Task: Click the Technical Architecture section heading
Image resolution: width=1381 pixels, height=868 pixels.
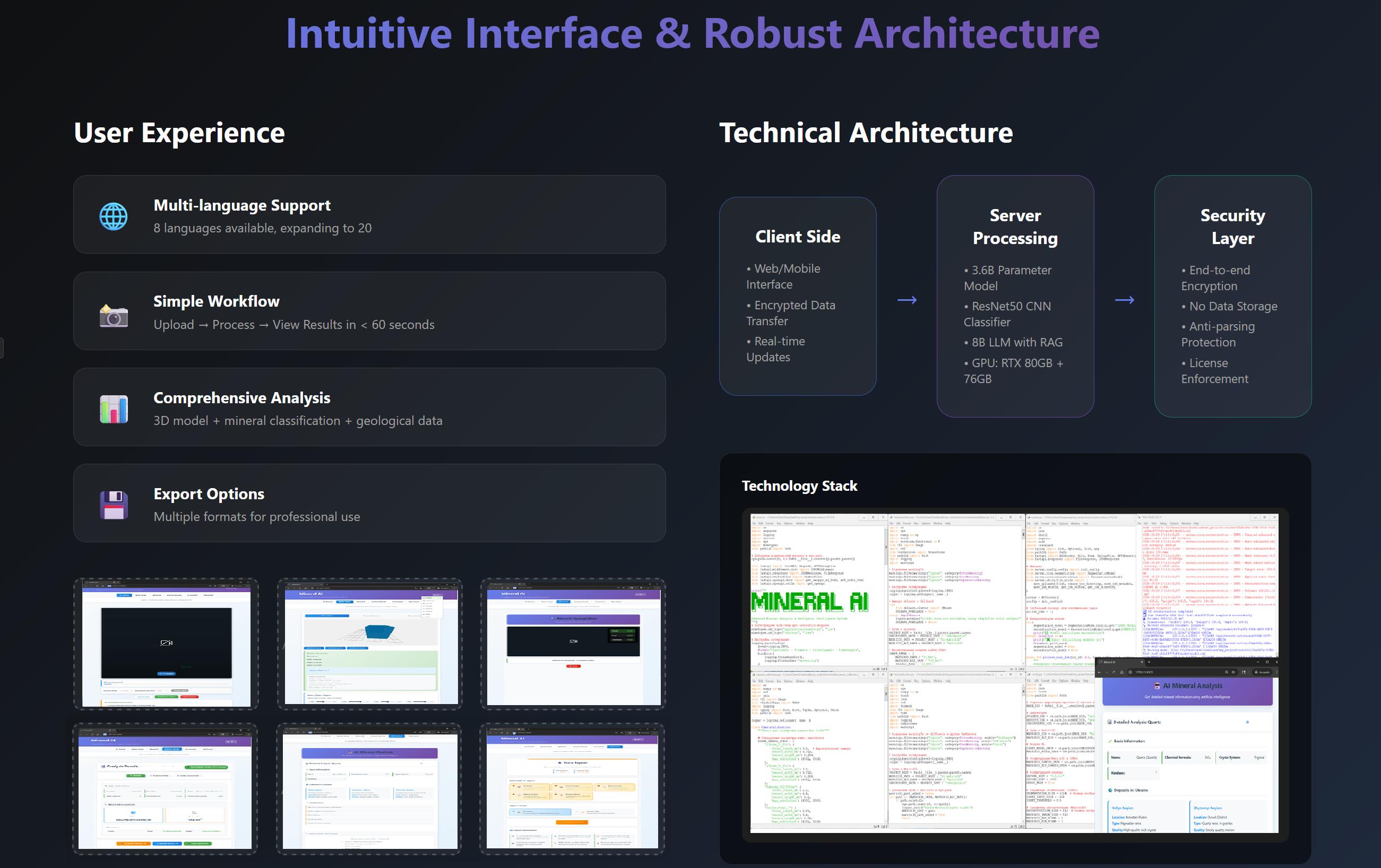Action: coord(866,133)
